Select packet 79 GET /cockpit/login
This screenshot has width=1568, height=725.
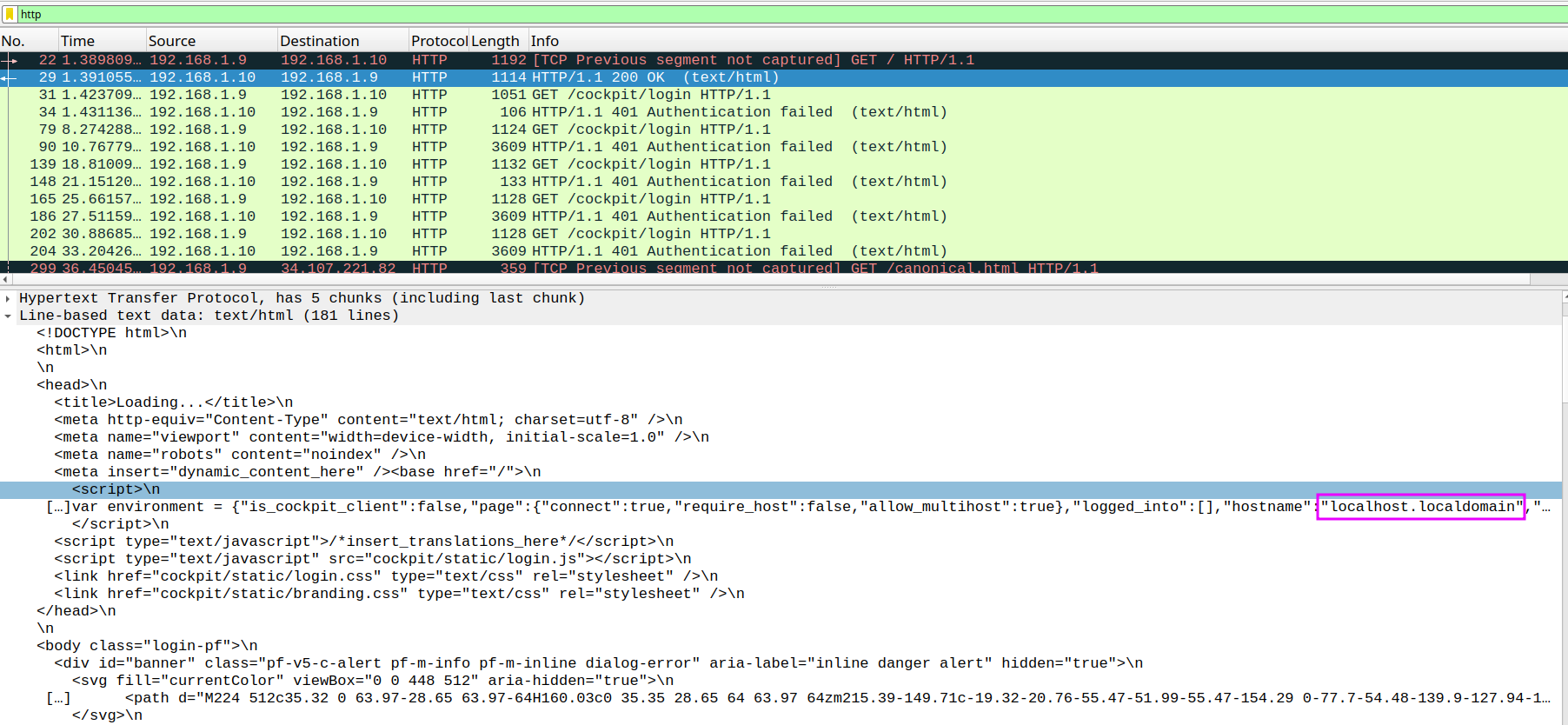pyautogui.click(x=784, y=130)
